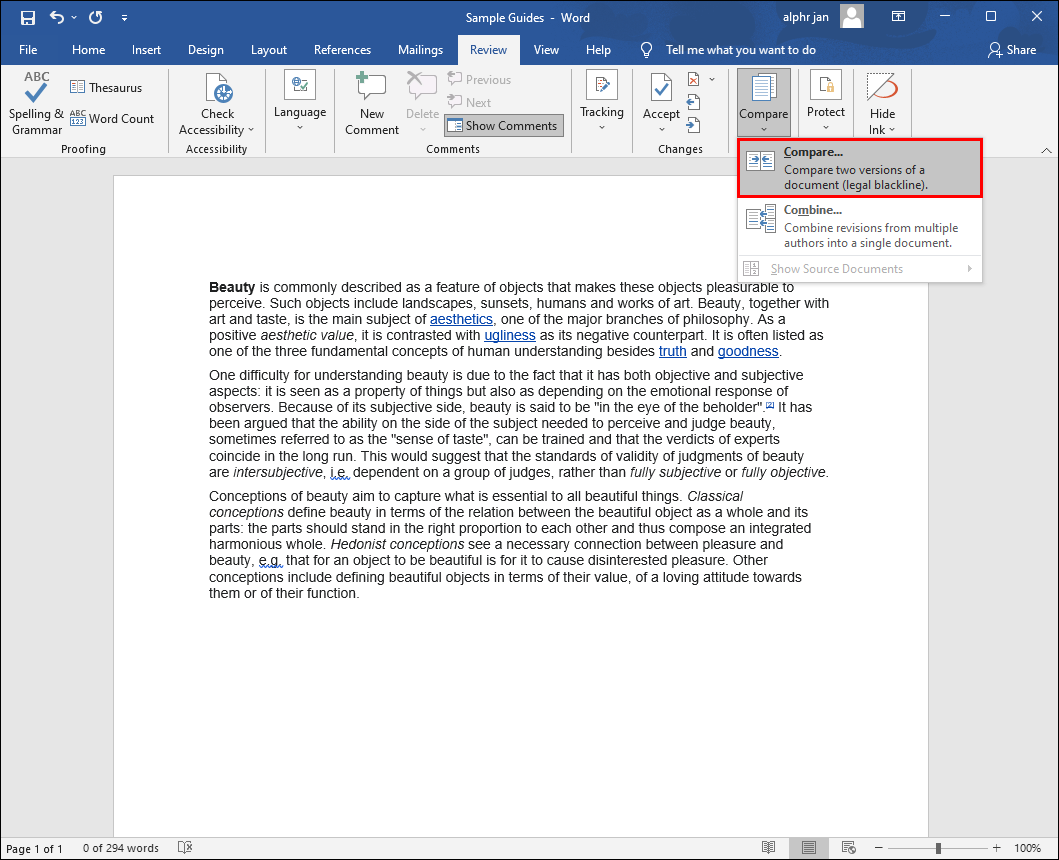Click the Tell me what you want search field
The image size is (1059, 860).
(740, 50)
